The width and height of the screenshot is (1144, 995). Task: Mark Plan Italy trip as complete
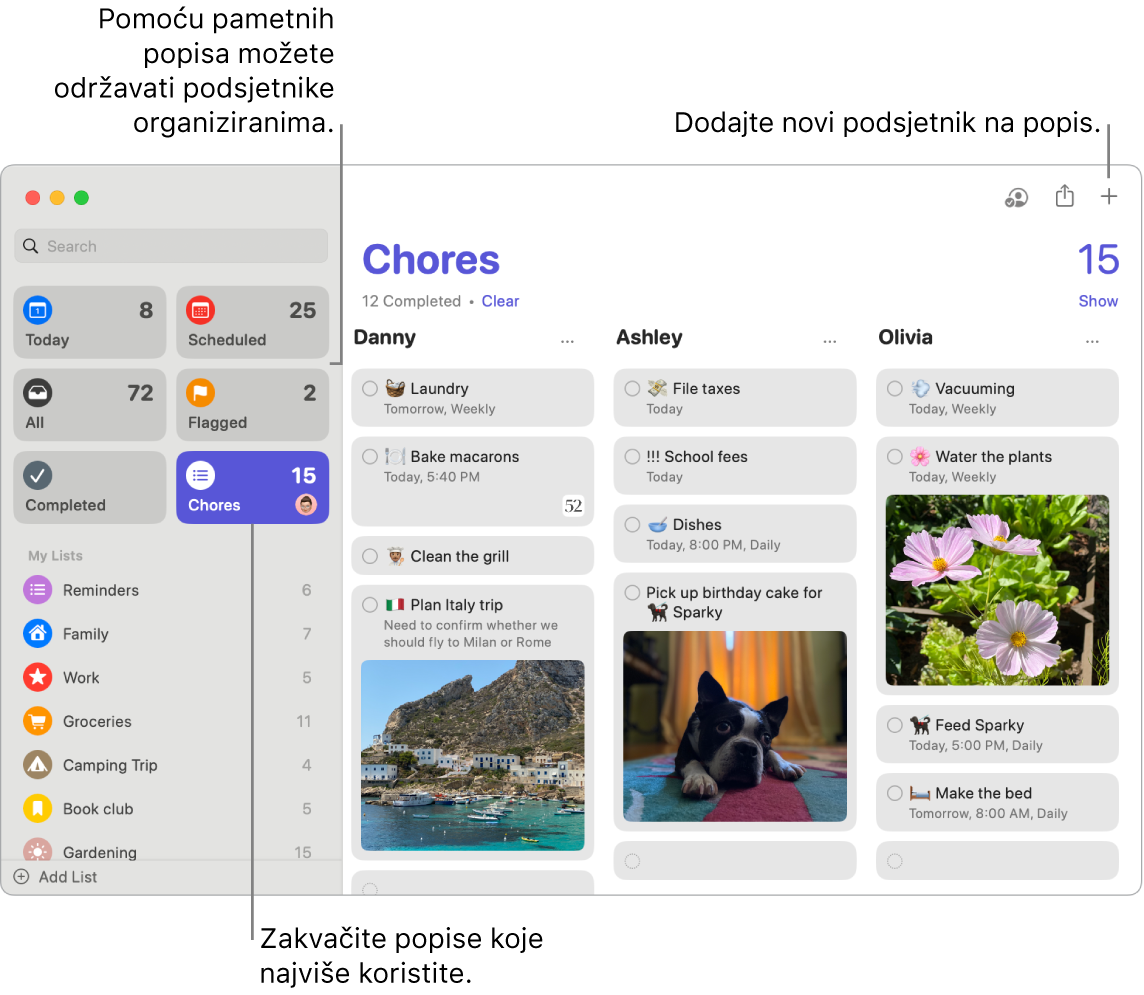pos(370,604)
